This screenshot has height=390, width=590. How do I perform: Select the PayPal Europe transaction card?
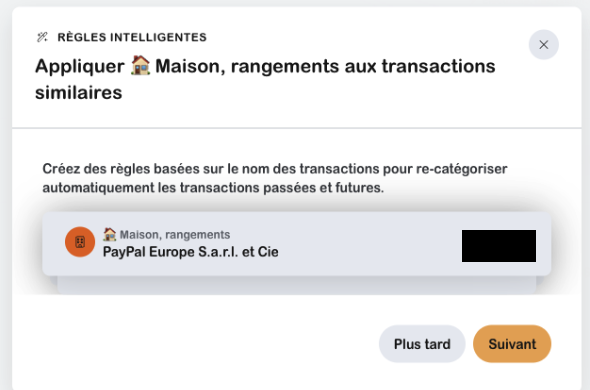coord(297,244)
